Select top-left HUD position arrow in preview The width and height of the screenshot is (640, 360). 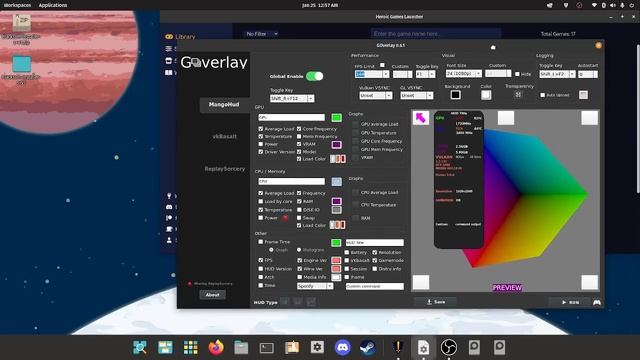[421, 118]
